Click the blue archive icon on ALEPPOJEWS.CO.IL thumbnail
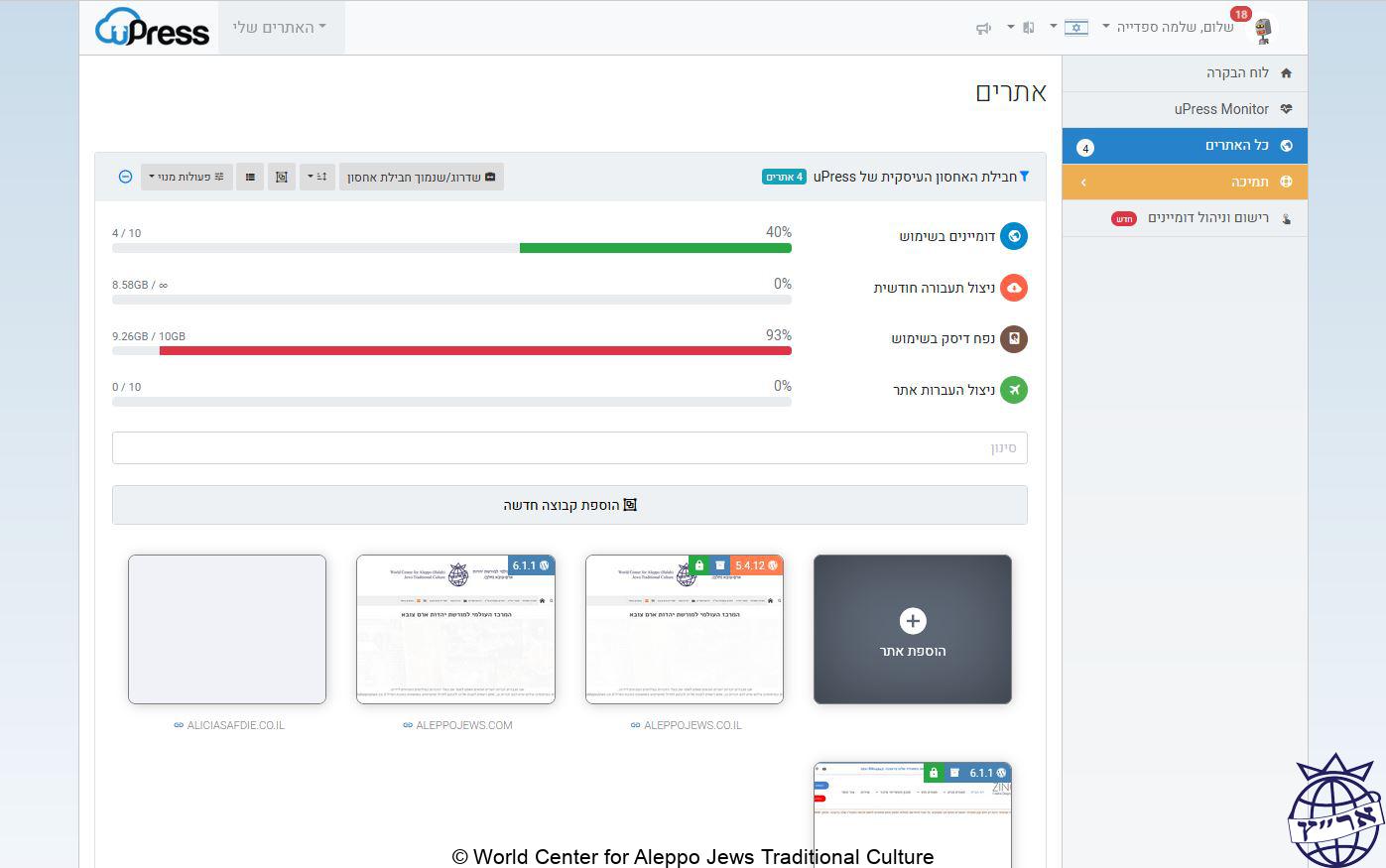 click(x=720, y=565)
